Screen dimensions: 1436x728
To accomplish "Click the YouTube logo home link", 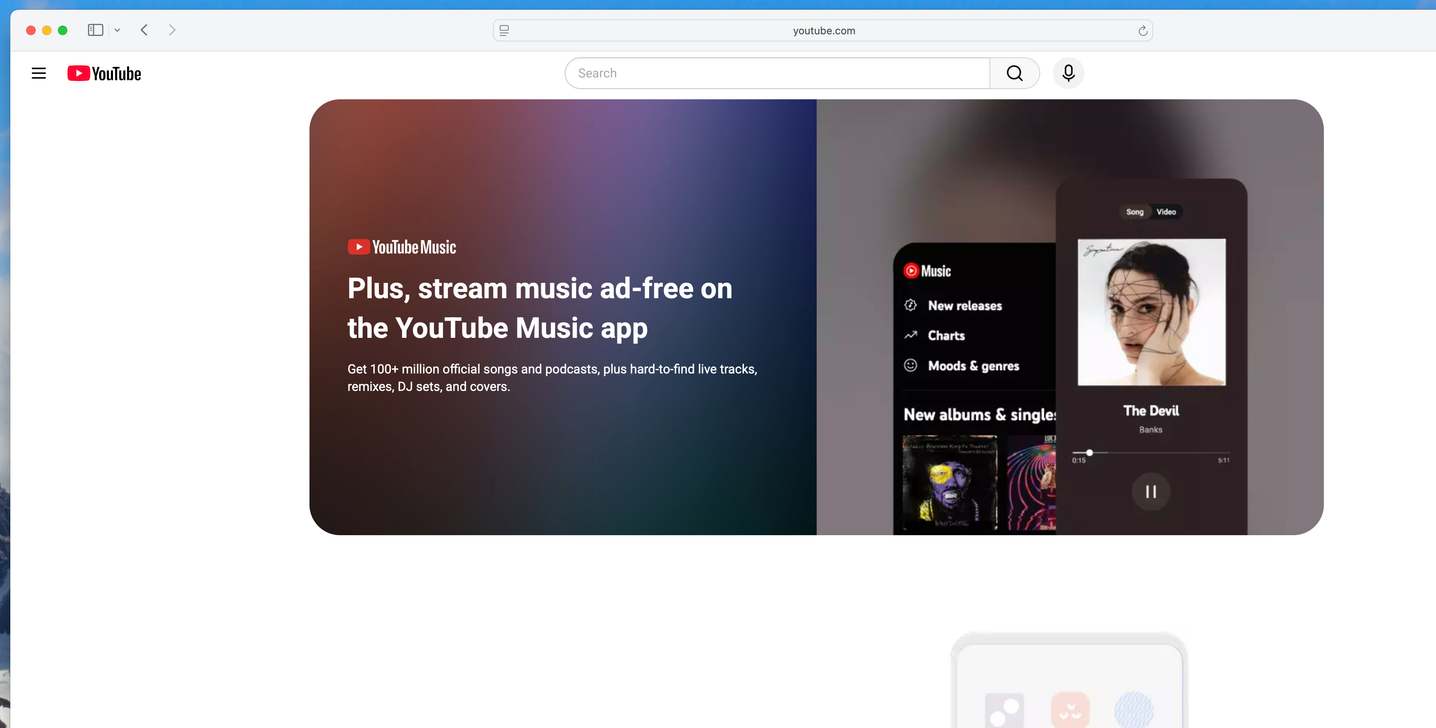I will click(x=104, y=73).
